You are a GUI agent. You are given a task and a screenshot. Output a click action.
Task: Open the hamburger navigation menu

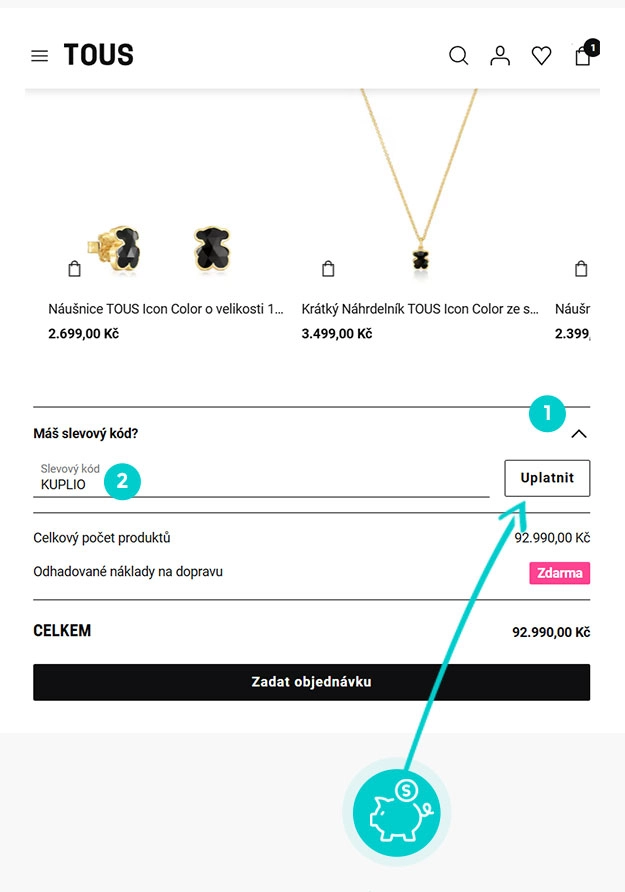tap(39, 56)
